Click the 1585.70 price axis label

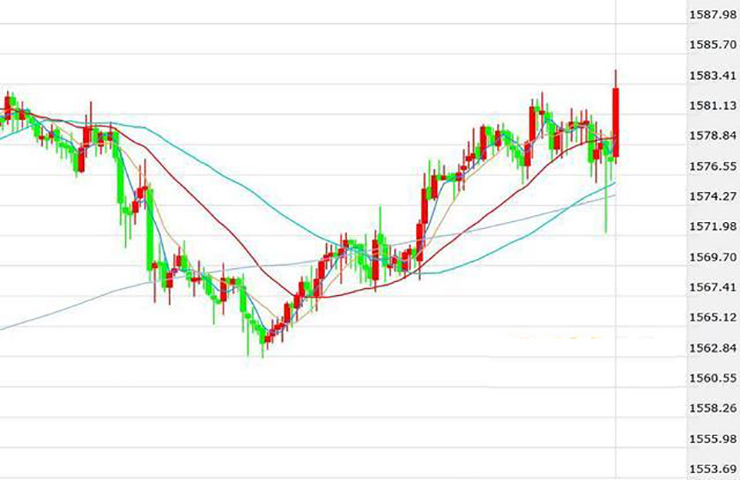click(713, 45)
